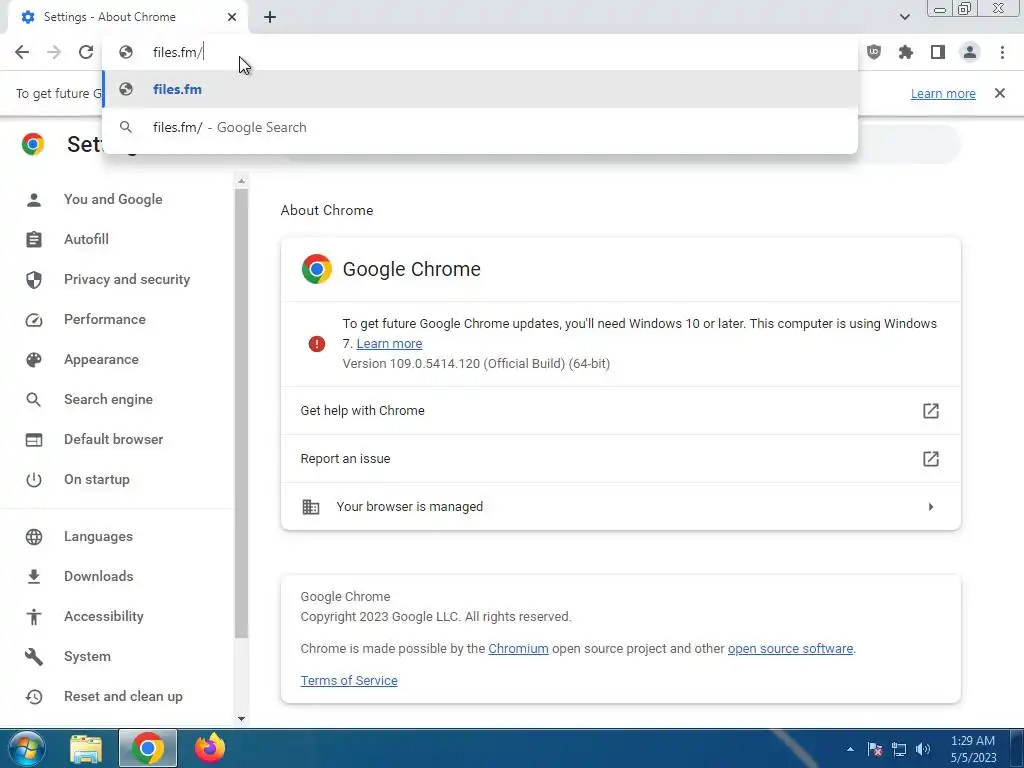Click the Accessibility figure icon
Image resolution: width=1024 pixels, height=768 pixels.
pos(34,616)
